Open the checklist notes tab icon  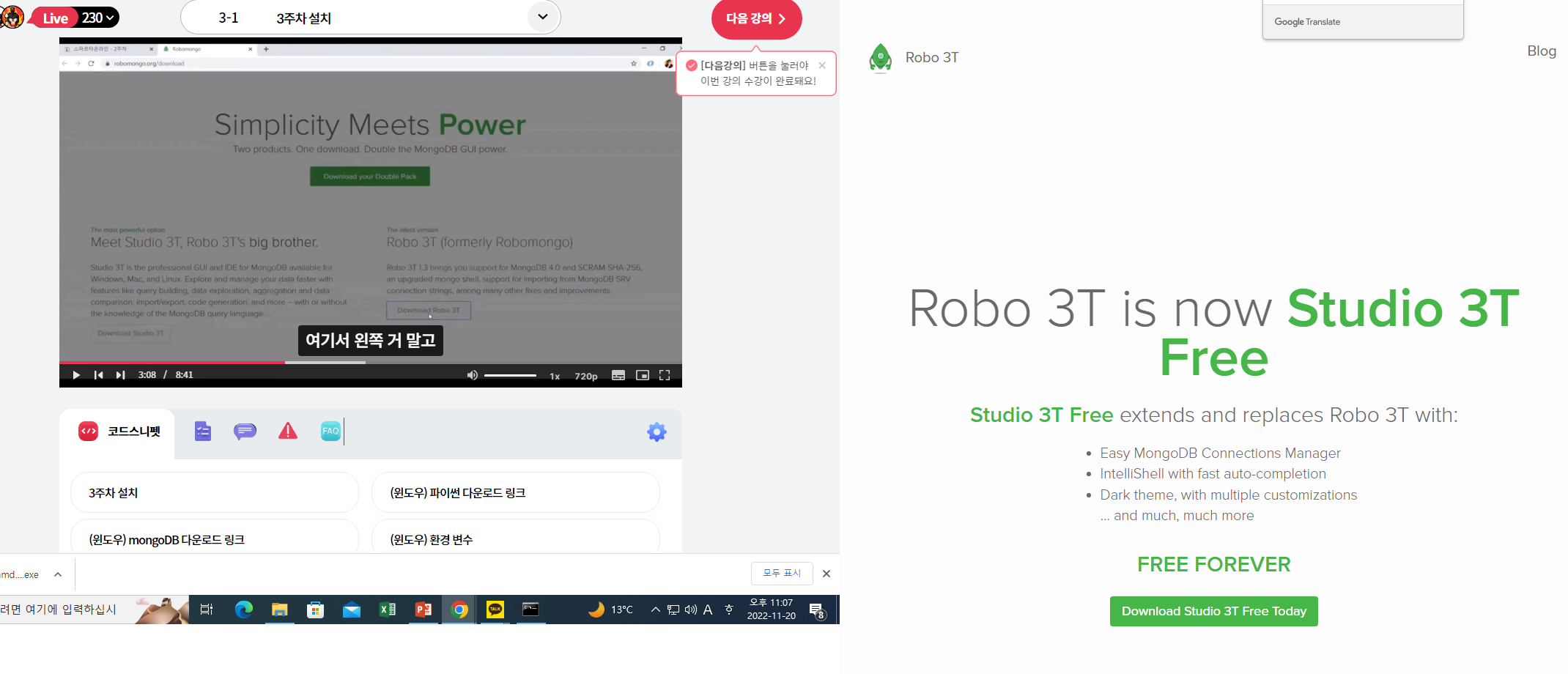(203, 432)
